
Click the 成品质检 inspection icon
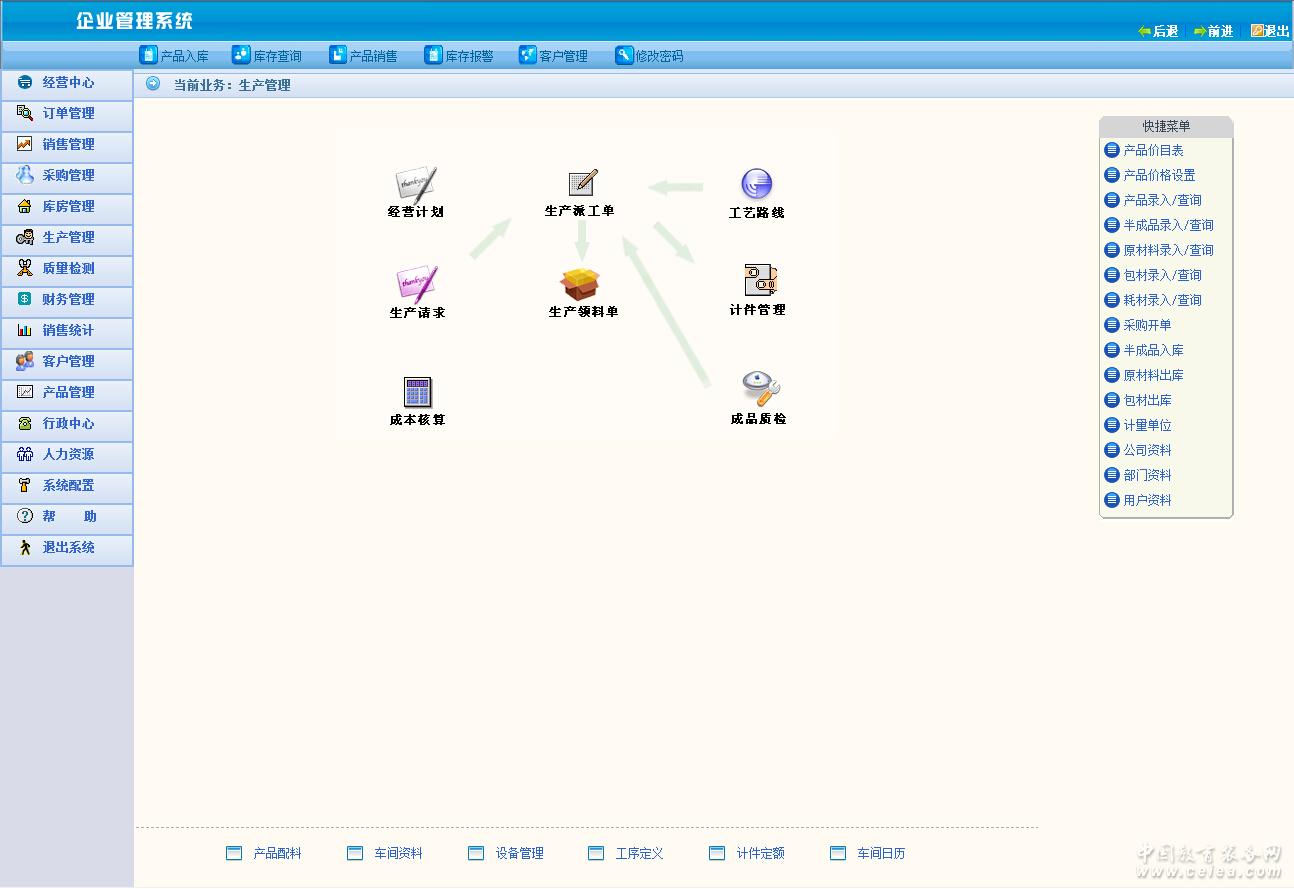click(760, 390)
